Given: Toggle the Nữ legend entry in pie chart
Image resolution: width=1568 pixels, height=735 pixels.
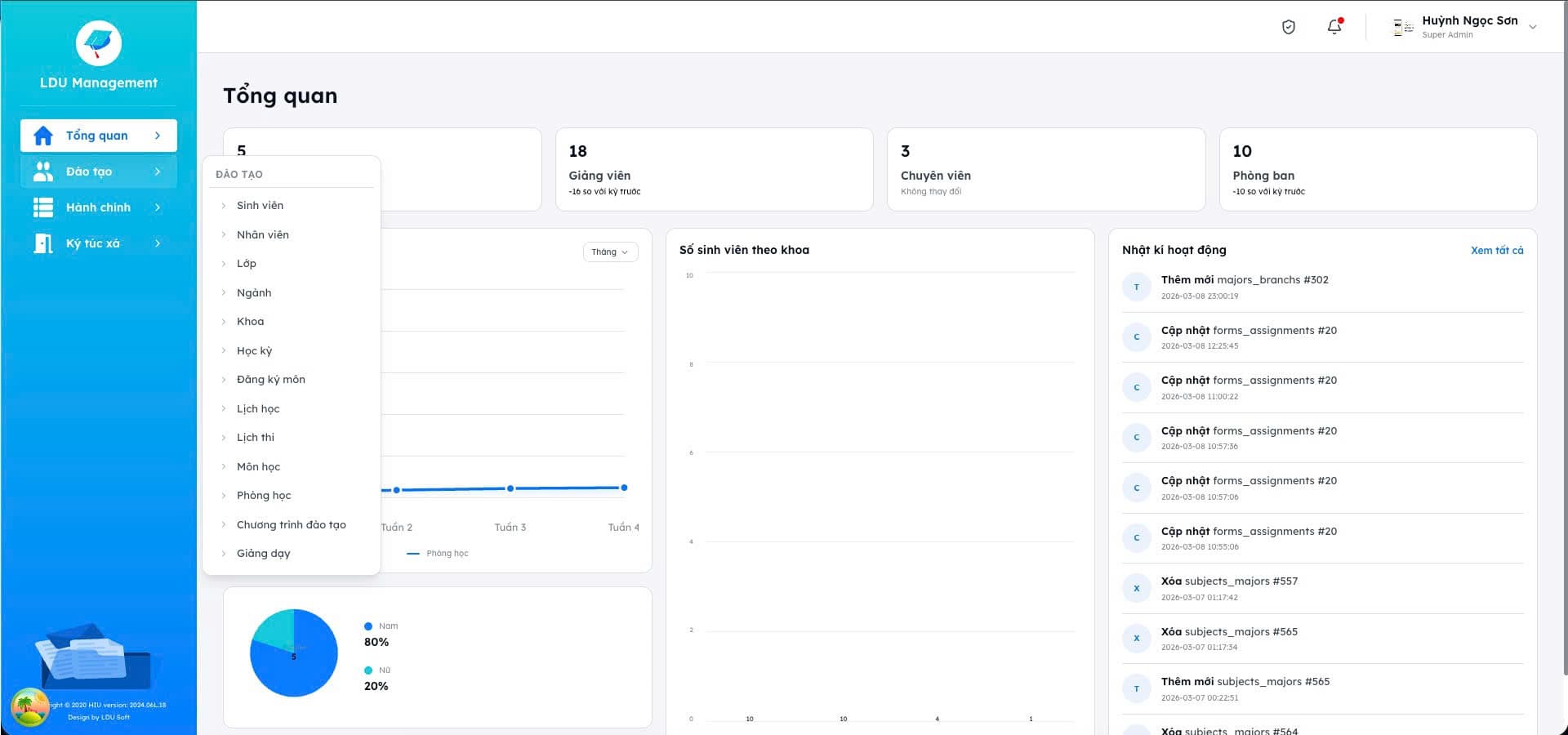Looking at the screenshot, I should pos(377,670).
